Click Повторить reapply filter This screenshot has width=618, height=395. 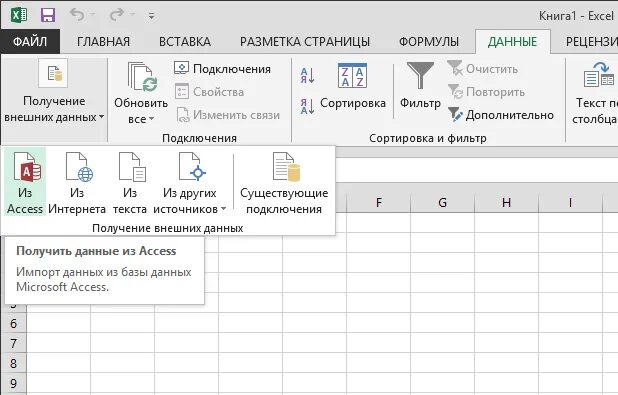point(486,92)
